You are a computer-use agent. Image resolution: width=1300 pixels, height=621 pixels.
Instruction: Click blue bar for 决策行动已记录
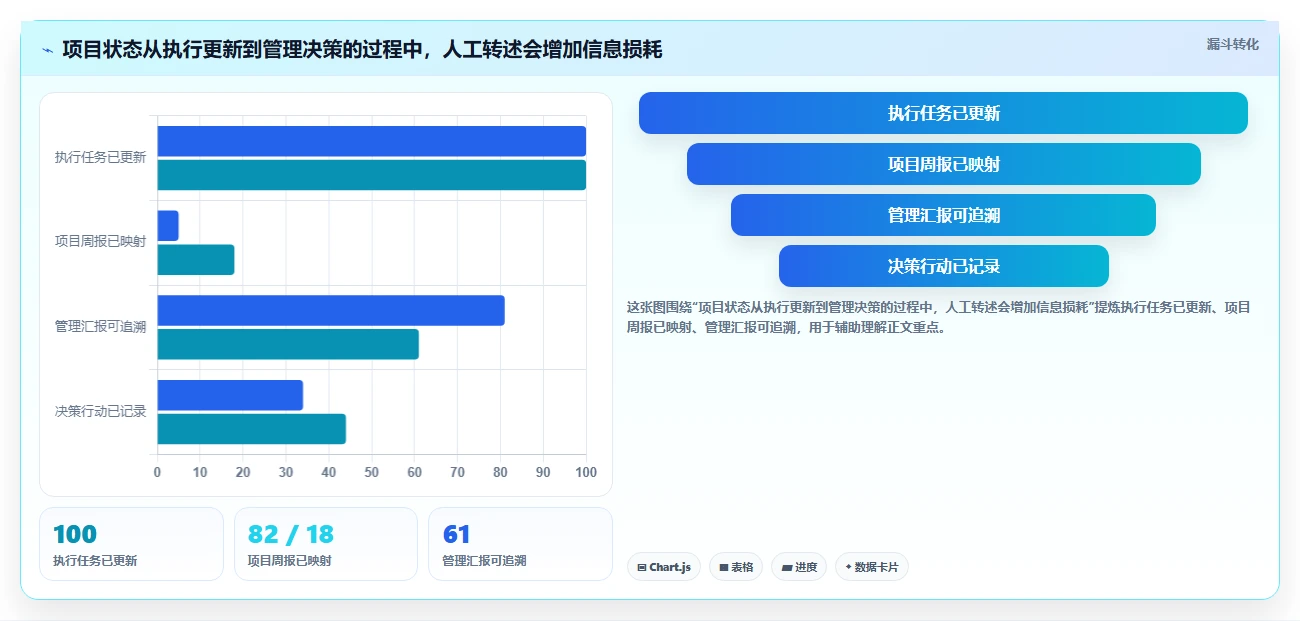(x=230, y=395)
